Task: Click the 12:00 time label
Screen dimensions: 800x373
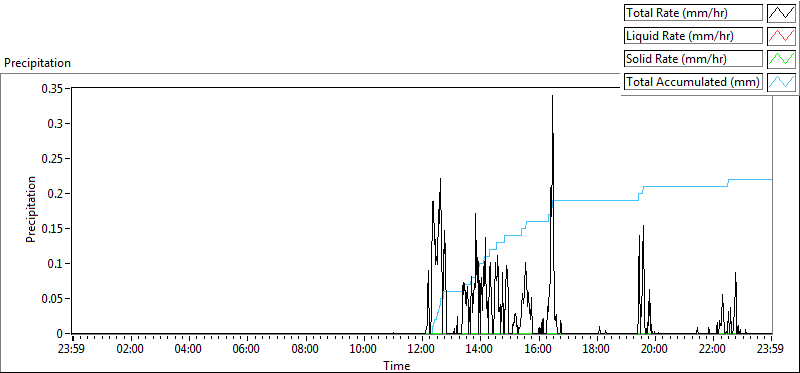Action: tap(422, 350)
